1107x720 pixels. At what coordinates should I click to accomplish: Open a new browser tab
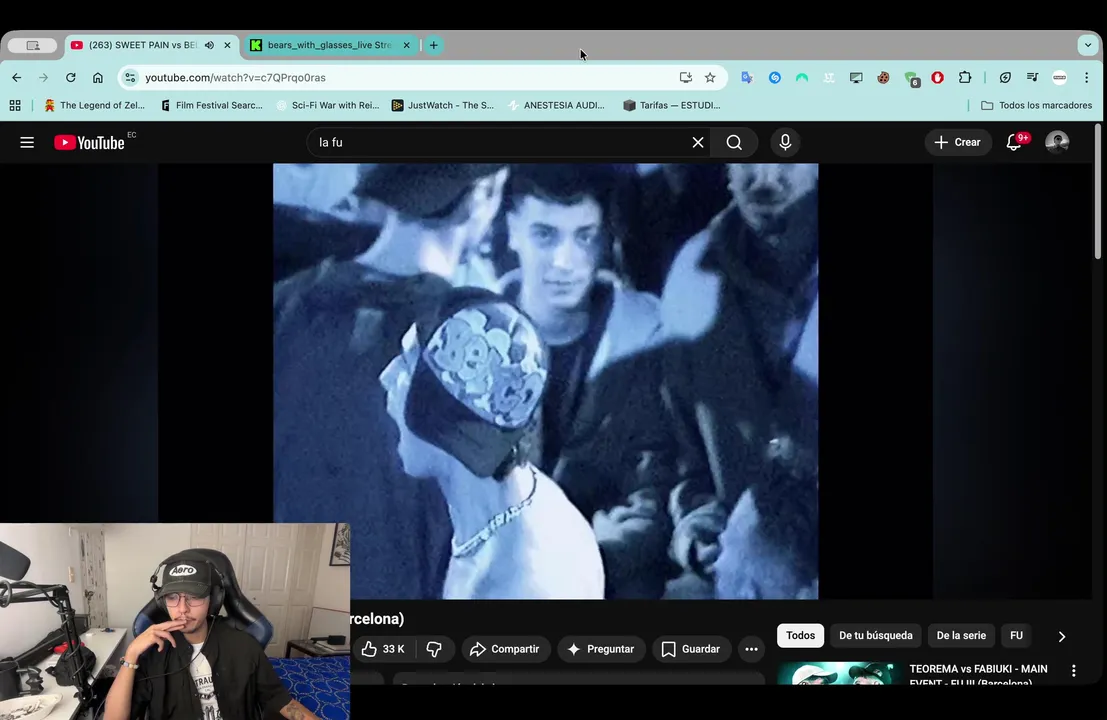coord(433,45)
